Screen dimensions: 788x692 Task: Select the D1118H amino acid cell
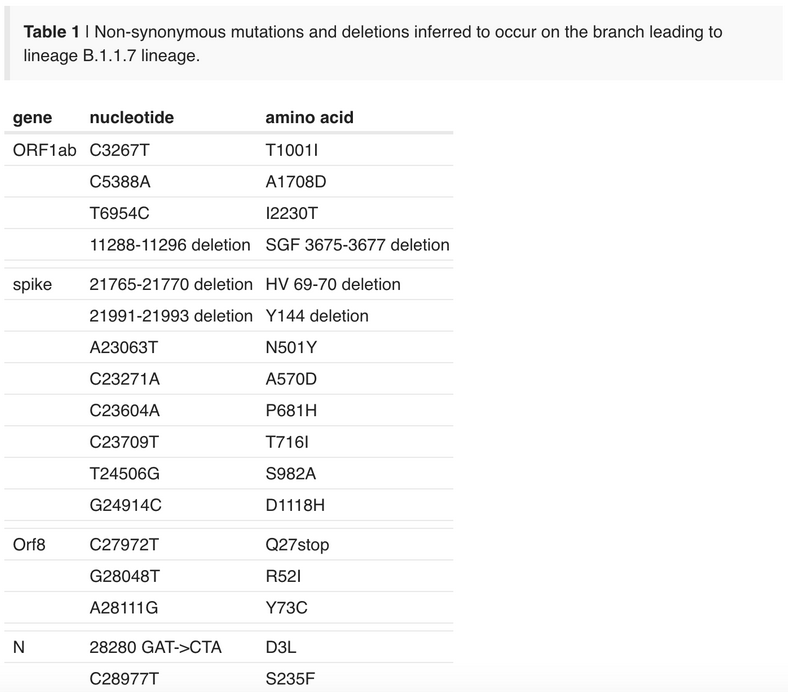[x=295, y=505]
